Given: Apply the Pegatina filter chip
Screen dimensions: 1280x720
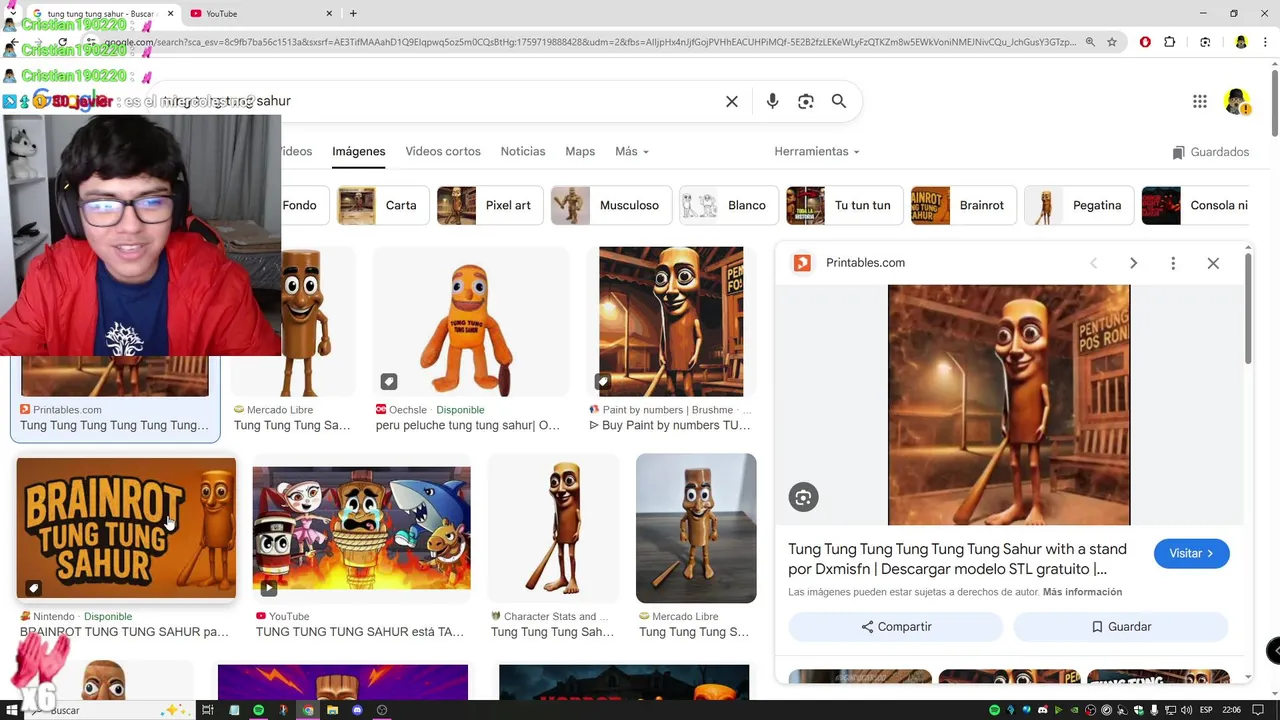Looking at the screenshot, I should [1079, 205].
